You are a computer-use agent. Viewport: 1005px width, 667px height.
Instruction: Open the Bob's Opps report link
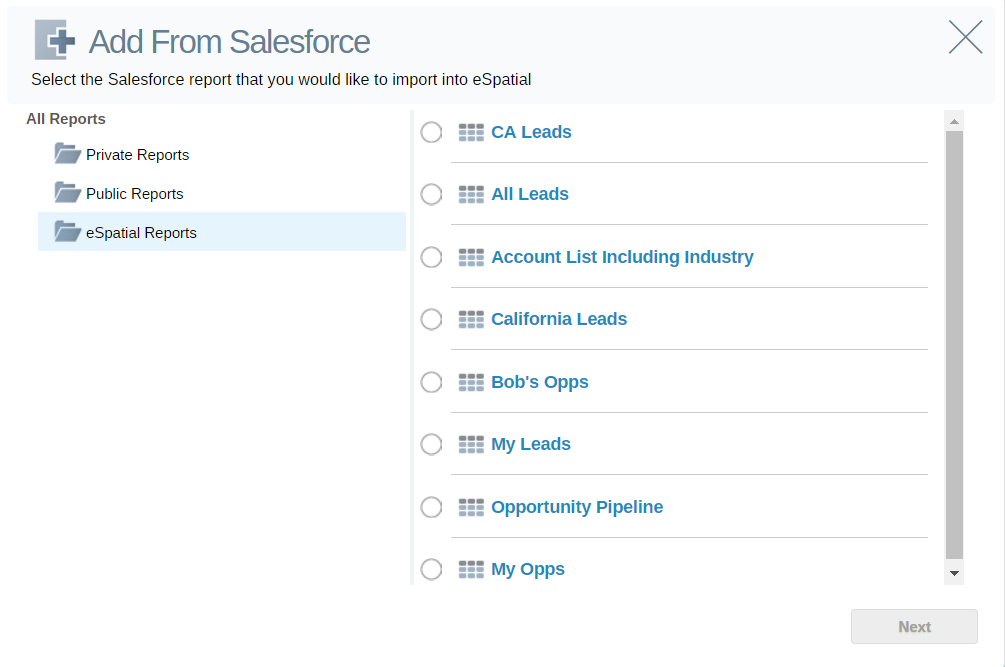[540, 383]
